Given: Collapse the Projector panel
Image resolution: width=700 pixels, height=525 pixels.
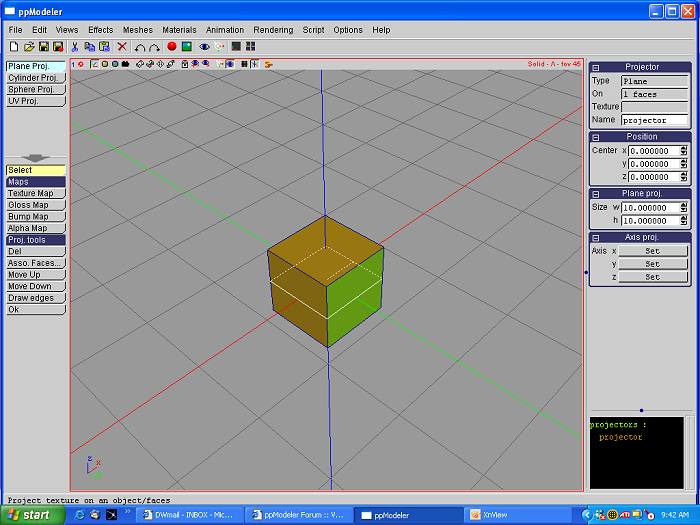Looking at the screenshot, I should pos(596,68).
